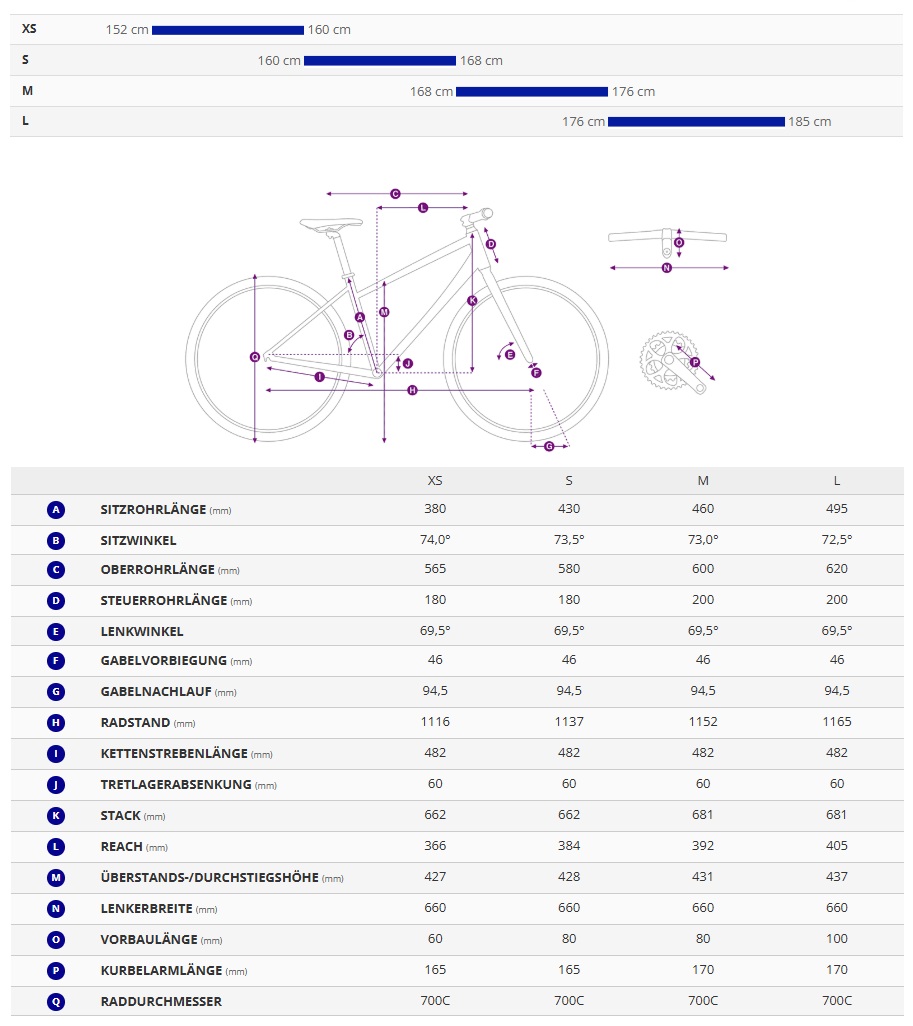Select the L column header in the geometry table
Image resolution: width=913 pixels, height=1026 pixels.
click(x=837, y=481)
